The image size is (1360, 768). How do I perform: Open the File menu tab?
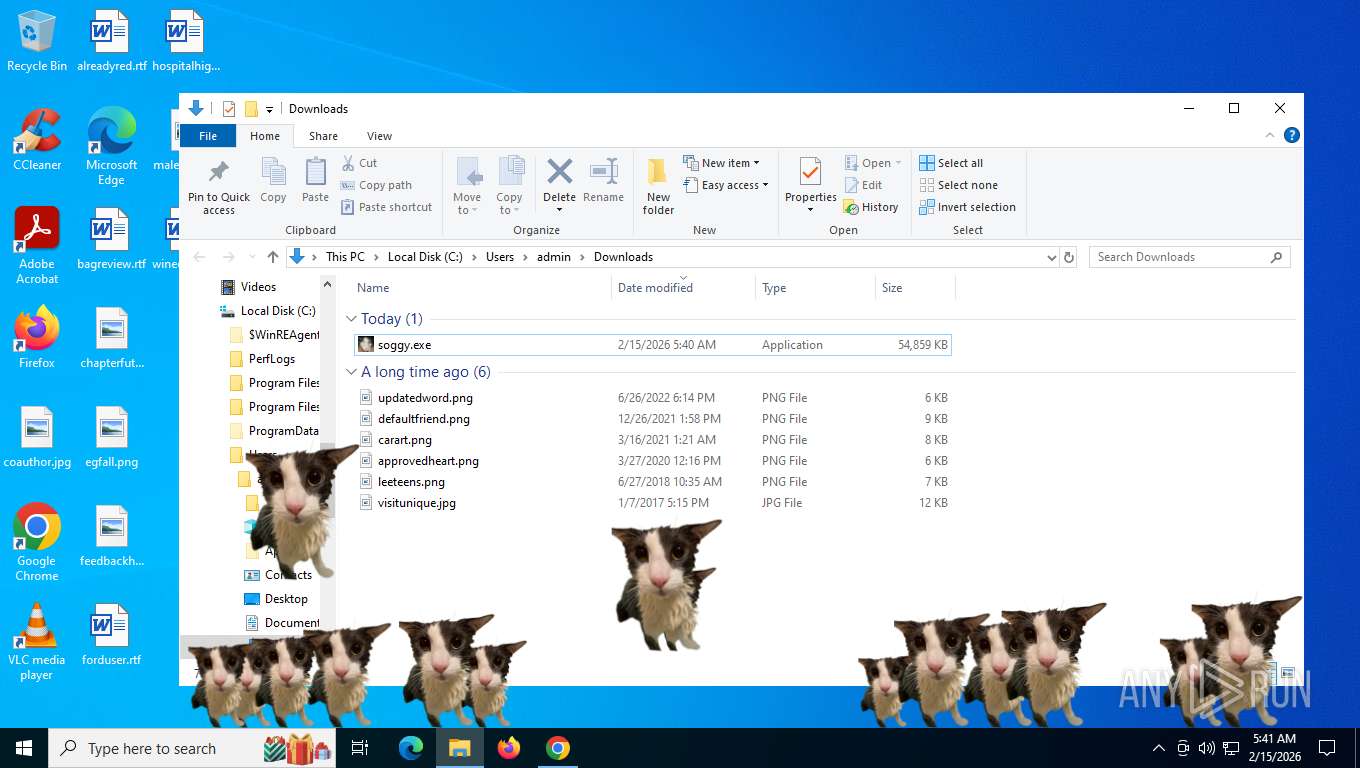[x=208, y=136]
